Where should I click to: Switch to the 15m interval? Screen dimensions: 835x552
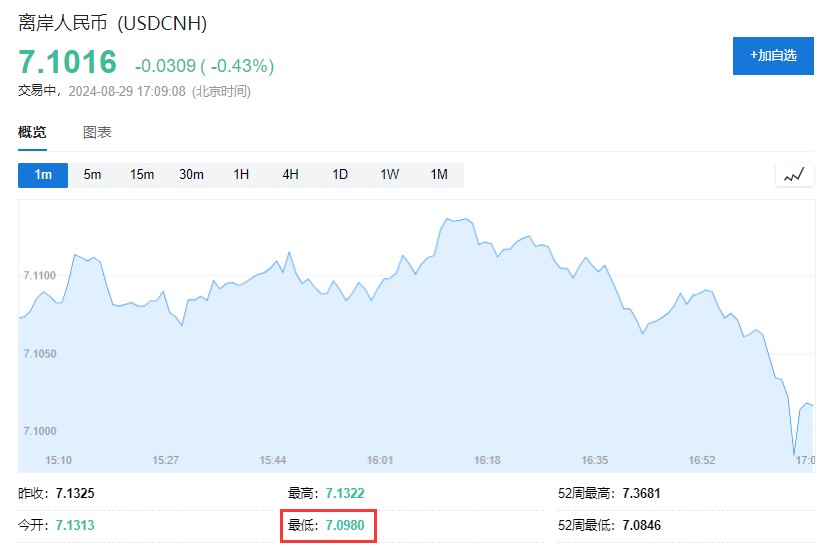coord(142,175)
